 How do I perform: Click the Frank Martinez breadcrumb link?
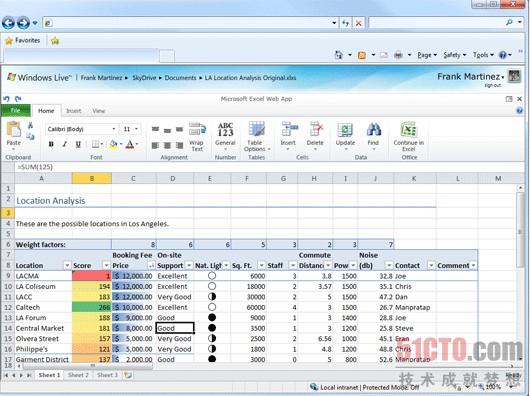101,78
